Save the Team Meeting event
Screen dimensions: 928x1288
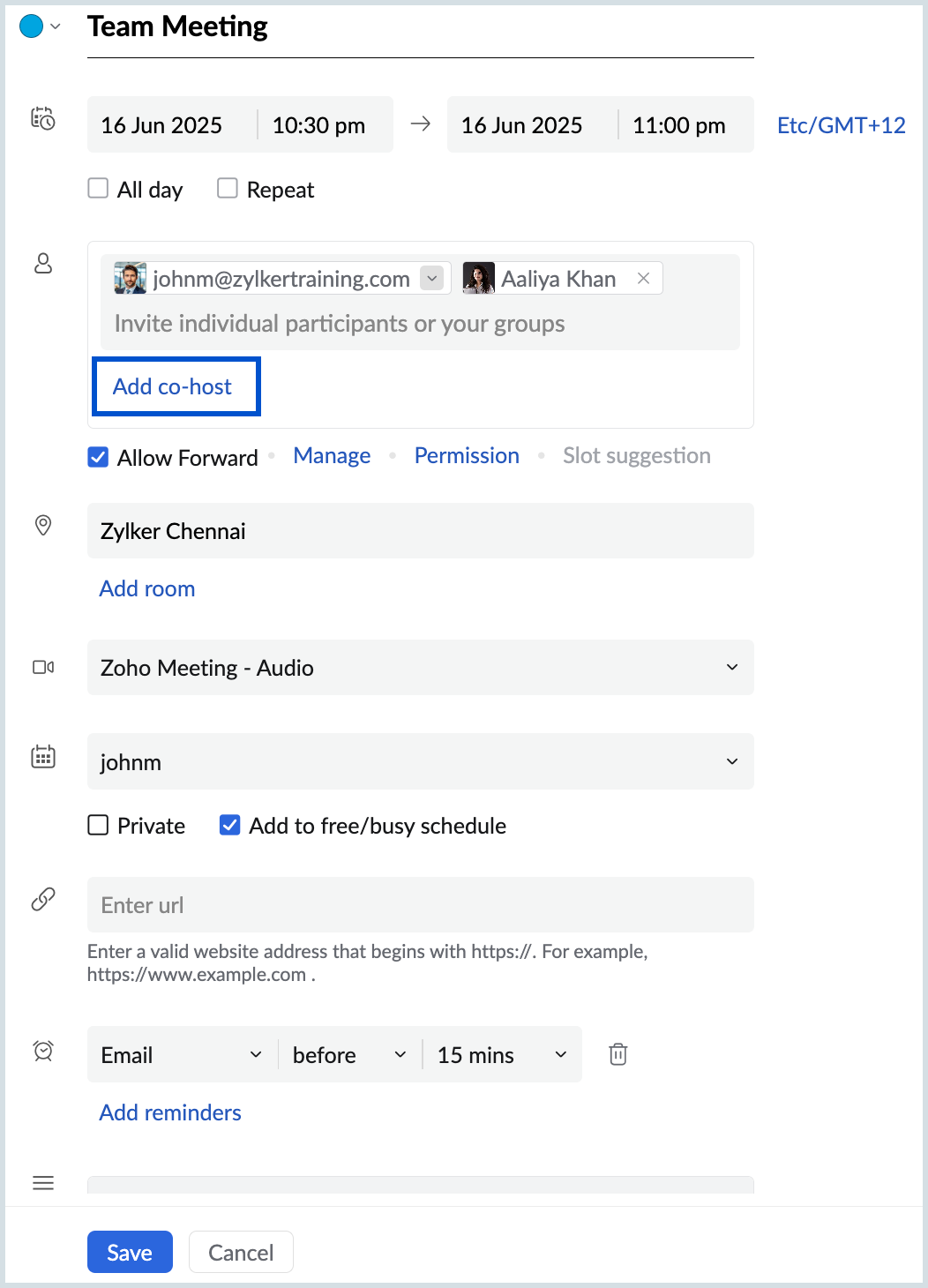(x=130, y=1252)
